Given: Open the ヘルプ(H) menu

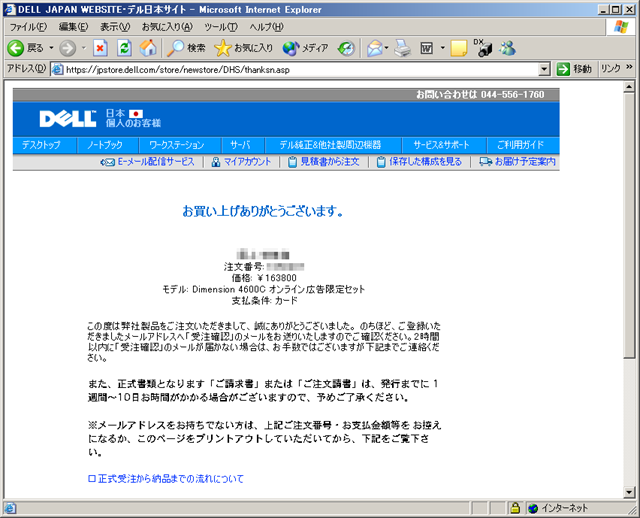Looking at the screenshot, I should pos(266,27).
